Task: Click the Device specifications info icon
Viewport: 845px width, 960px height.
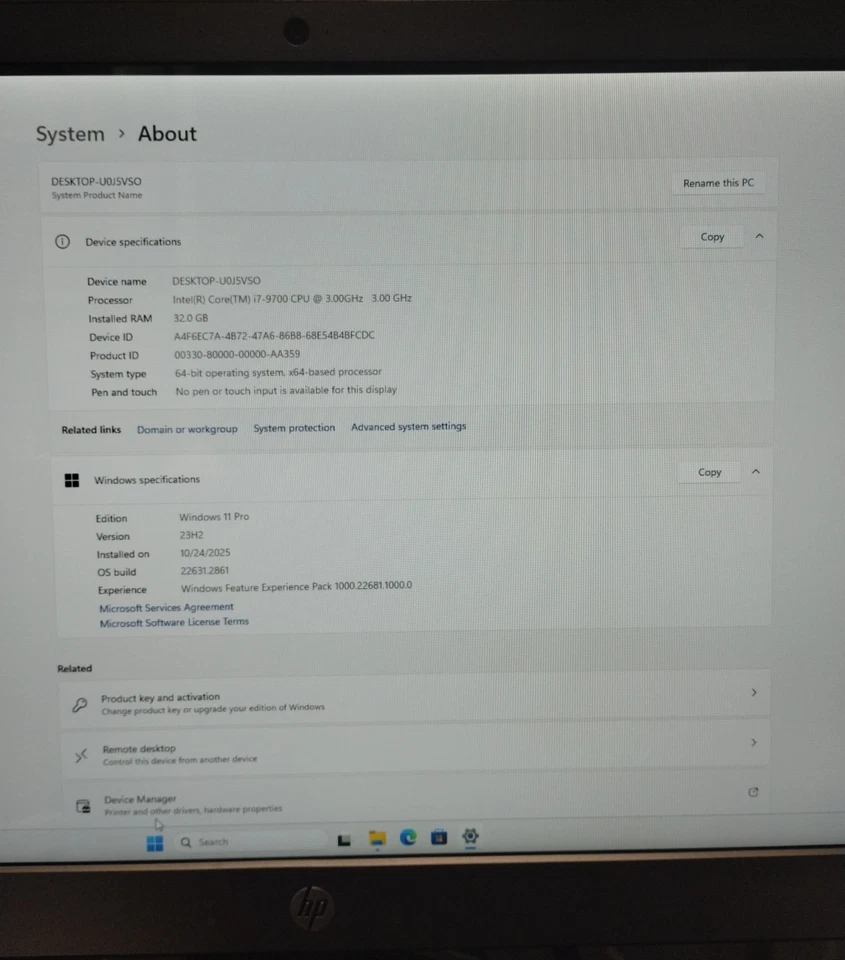Action: pyautogui.click(x=62, y=242)
